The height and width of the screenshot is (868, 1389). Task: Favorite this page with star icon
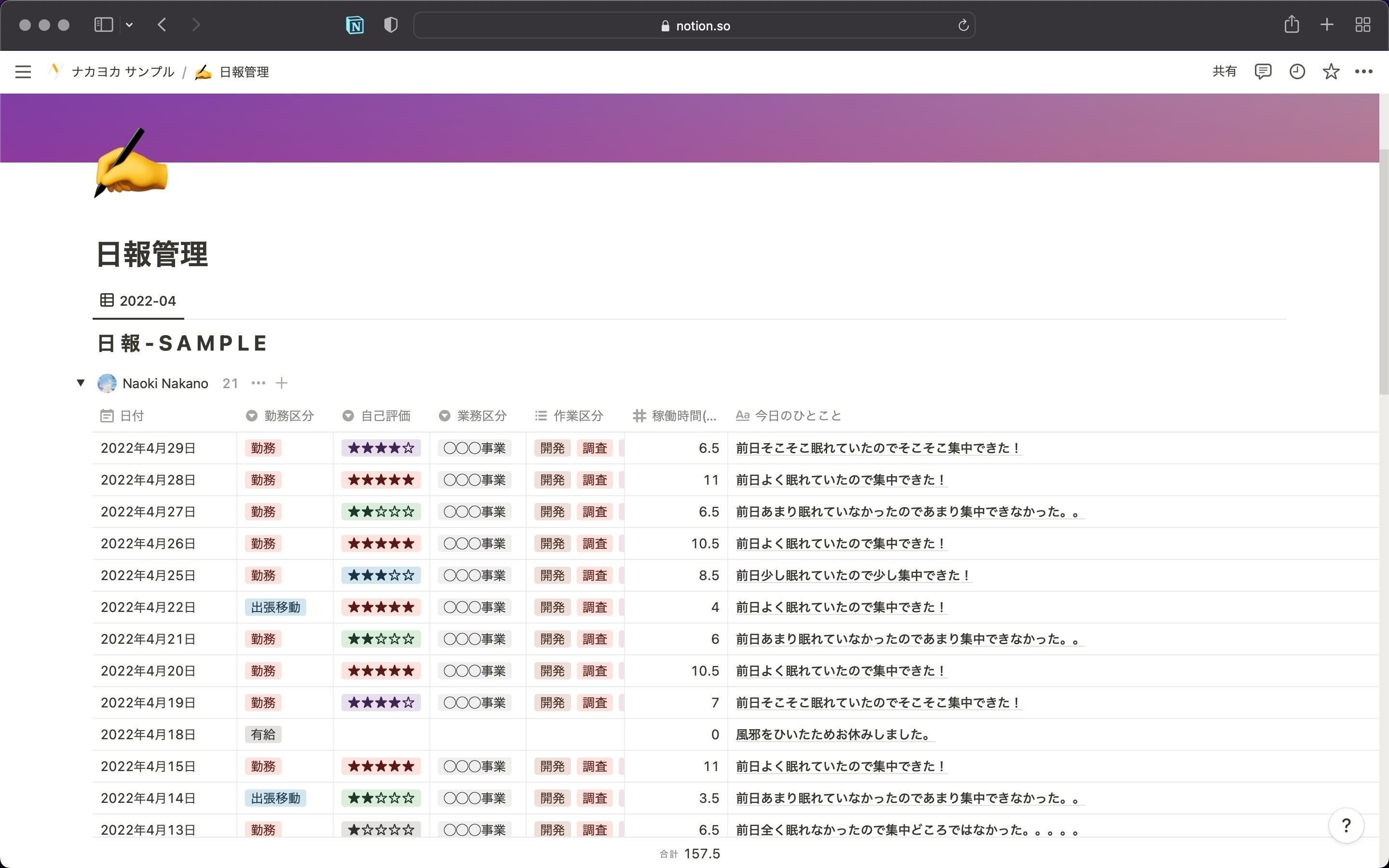[1331, 72]
